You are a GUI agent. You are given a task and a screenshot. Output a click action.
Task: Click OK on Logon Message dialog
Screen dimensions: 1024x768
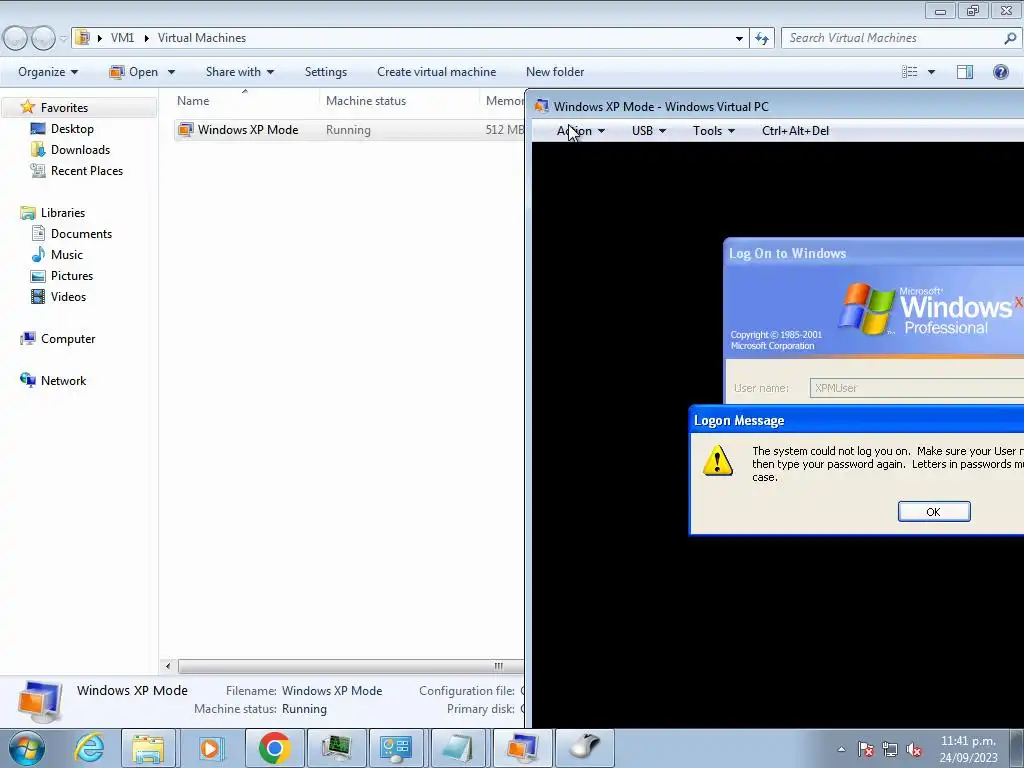[934, 511]
